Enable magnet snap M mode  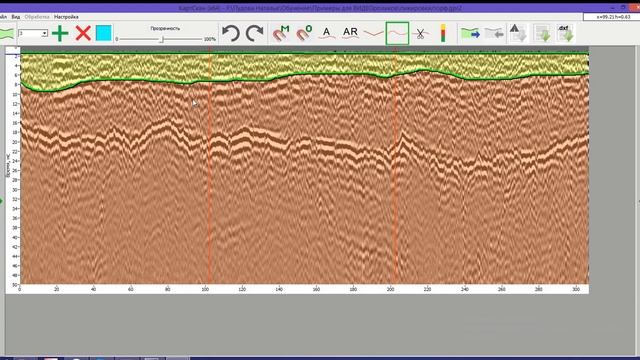click(281, 33)
